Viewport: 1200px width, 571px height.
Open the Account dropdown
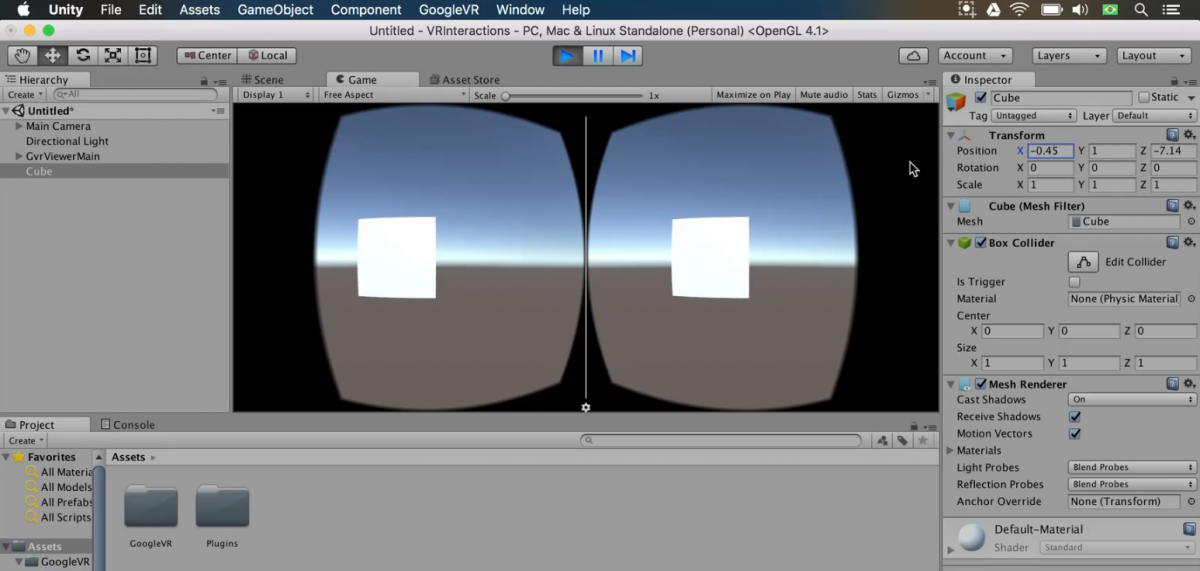pos(974,56)
